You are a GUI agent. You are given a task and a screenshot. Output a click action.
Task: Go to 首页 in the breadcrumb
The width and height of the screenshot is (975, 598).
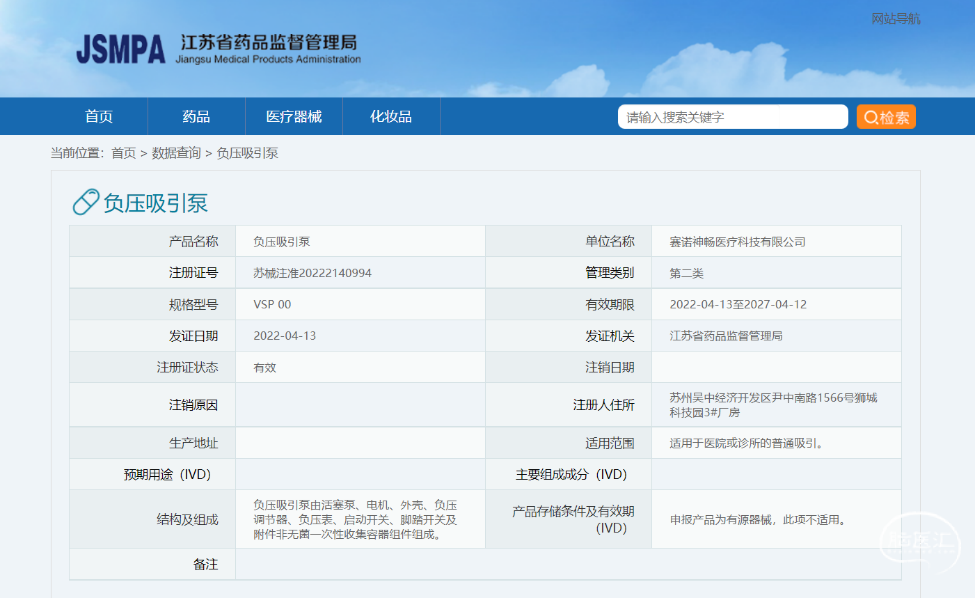coord(123,153)
